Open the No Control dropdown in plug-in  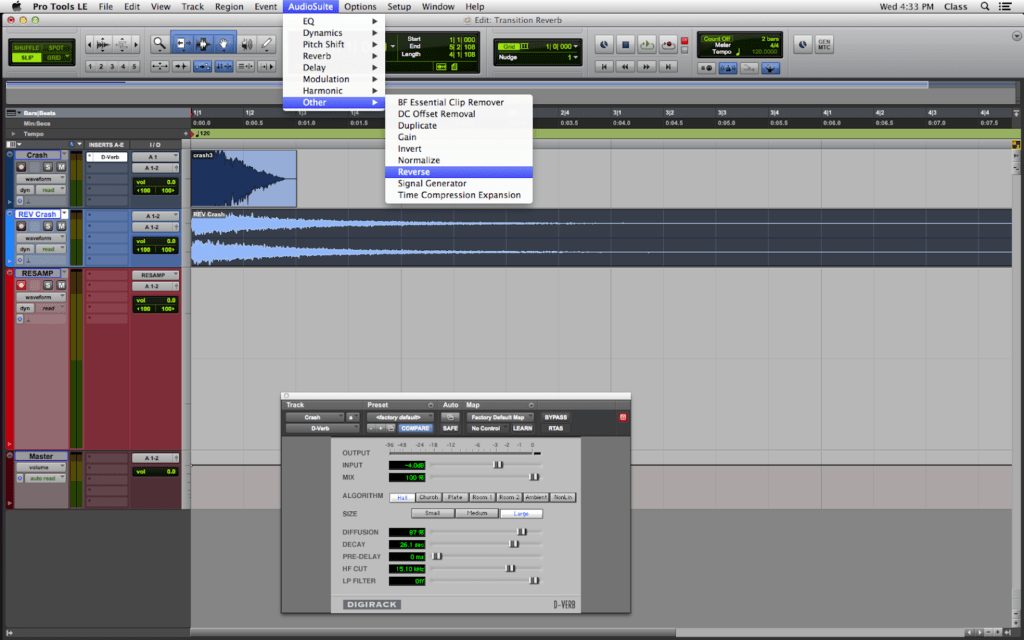coord(487,428)
